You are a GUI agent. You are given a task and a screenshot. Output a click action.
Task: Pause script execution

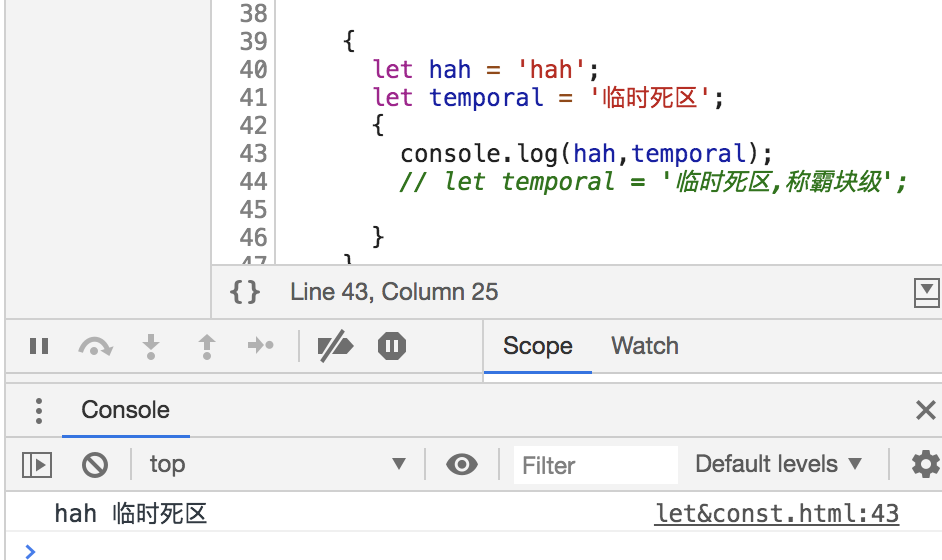(39, 347)
